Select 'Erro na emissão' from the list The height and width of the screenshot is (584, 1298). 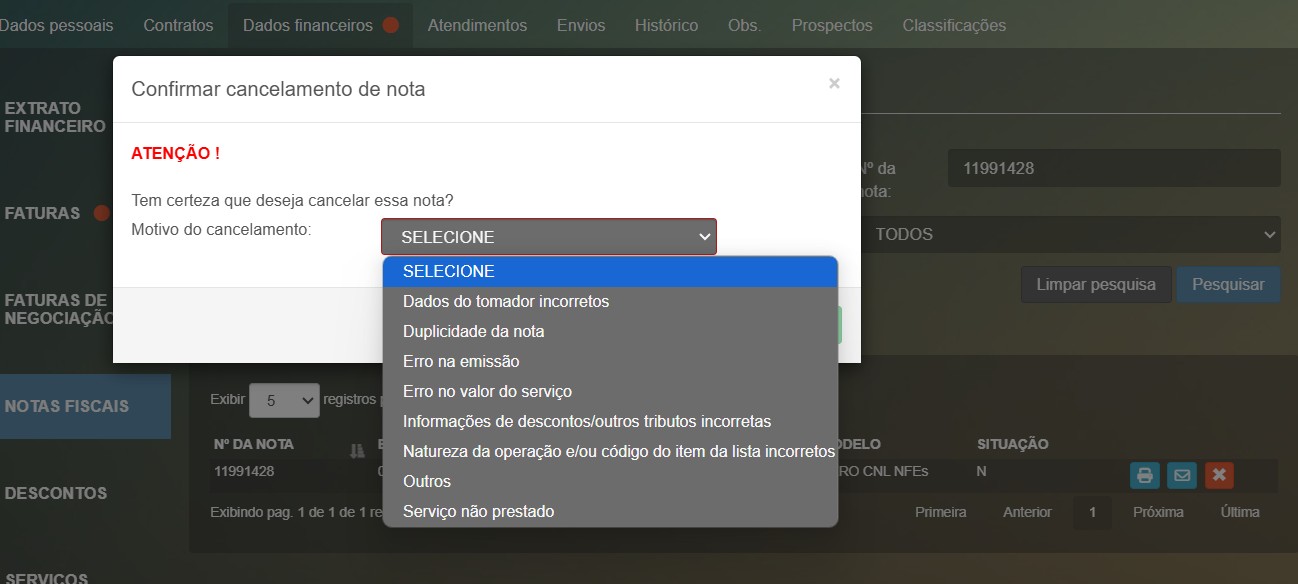(461, 361)
